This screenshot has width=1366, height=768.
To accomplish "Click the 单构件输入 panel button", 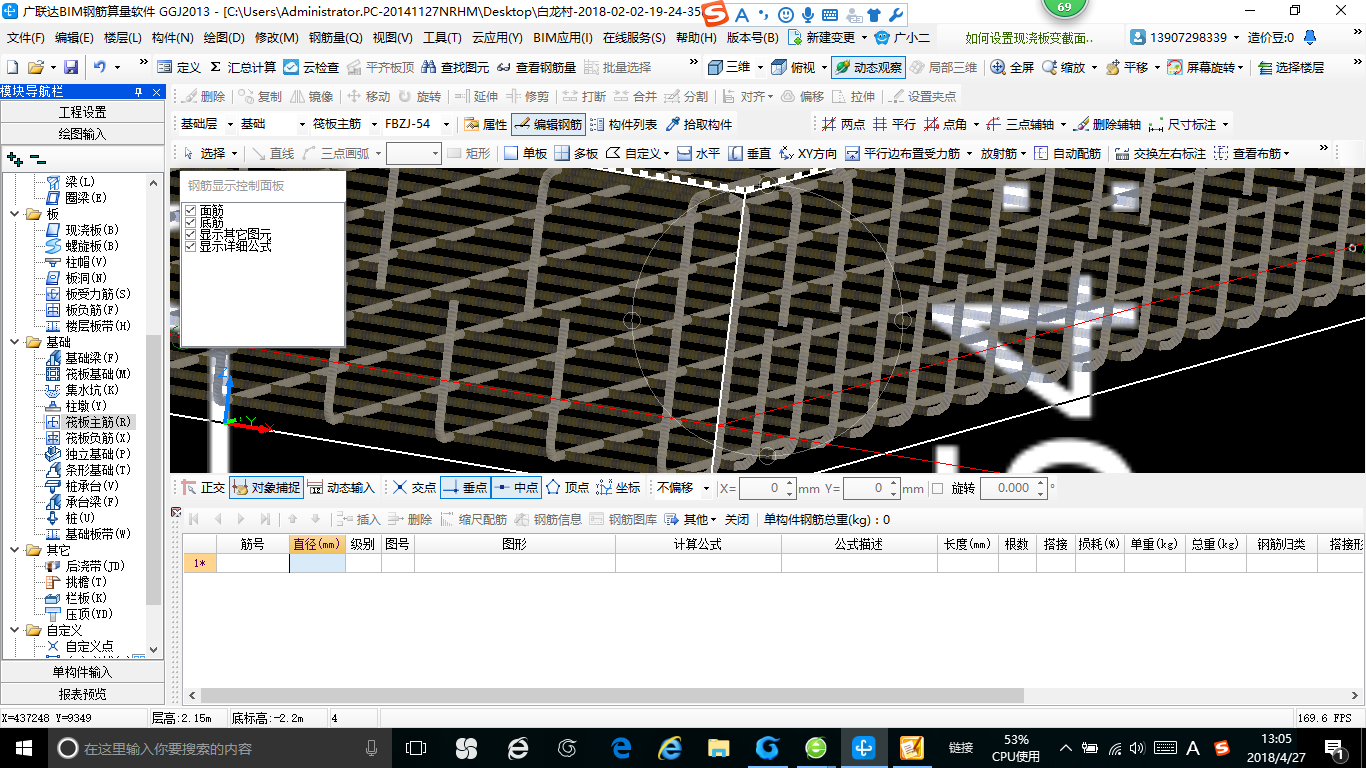I will point(82,672).
